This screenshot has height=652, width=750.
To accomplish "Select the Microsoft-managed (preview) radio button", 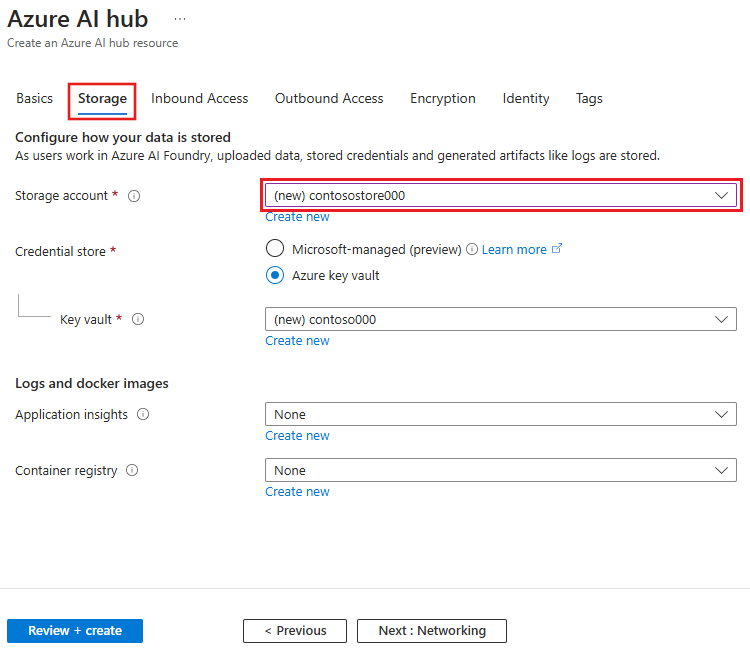I will point(275,249).
